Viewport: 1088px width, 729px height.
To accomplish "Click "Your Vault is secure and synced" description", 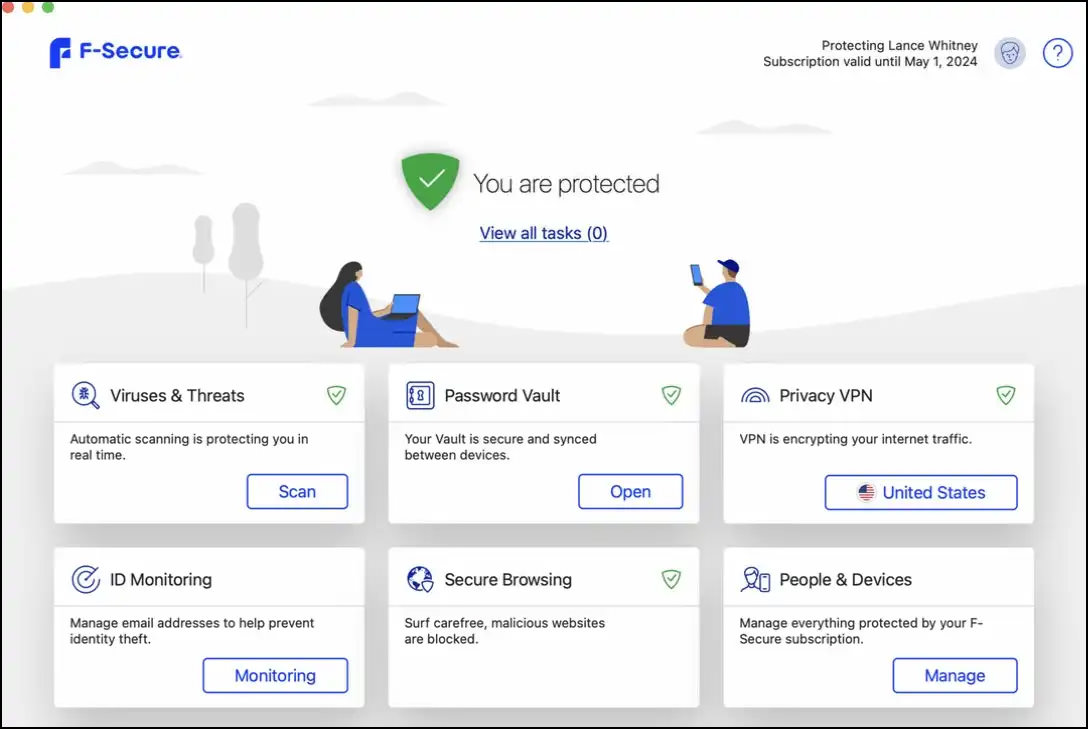I will click(500, 447).
